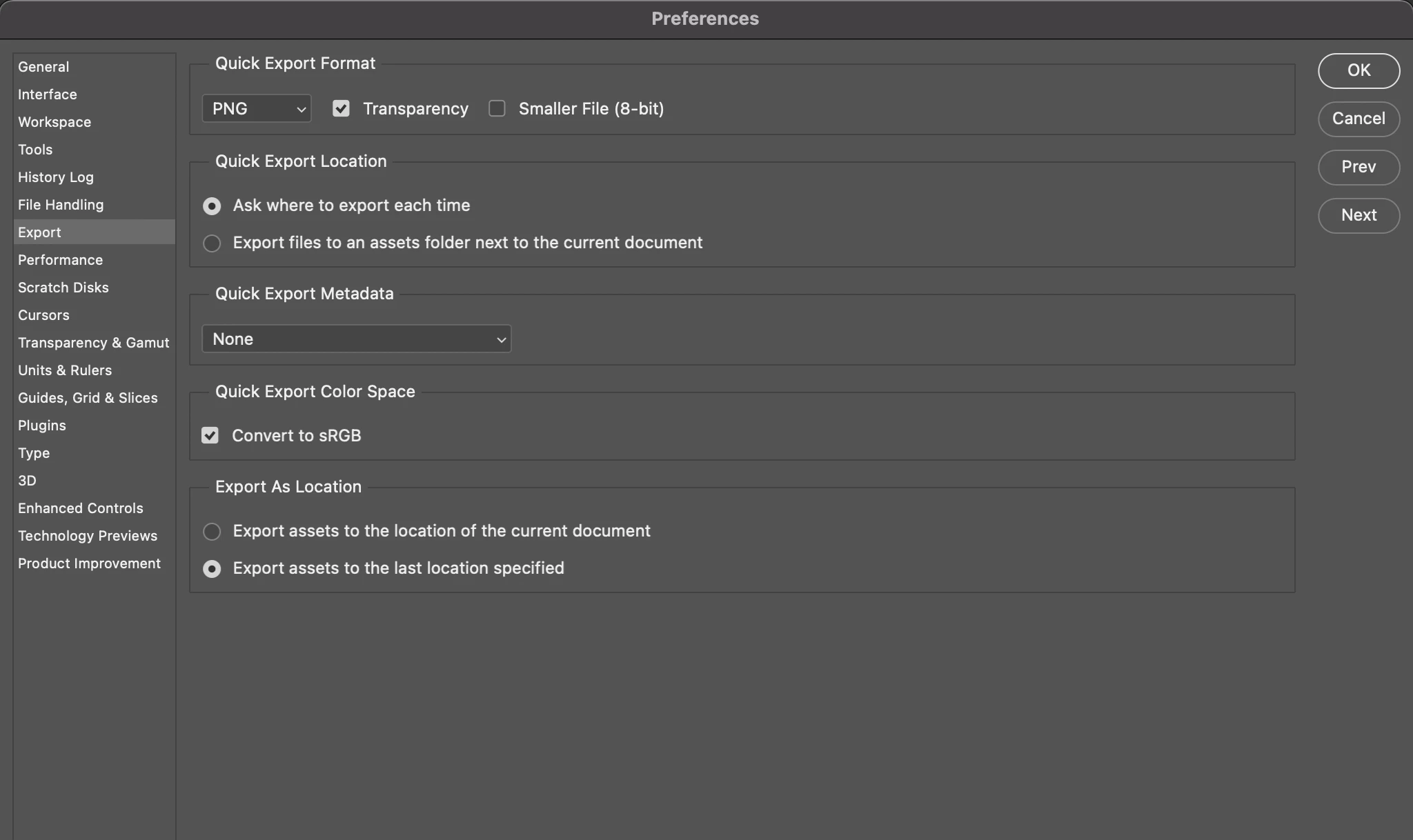The width and height of the screenshot is (1413, 840).
Task: Select export to current document location
Action: click(x=212, y=532)
